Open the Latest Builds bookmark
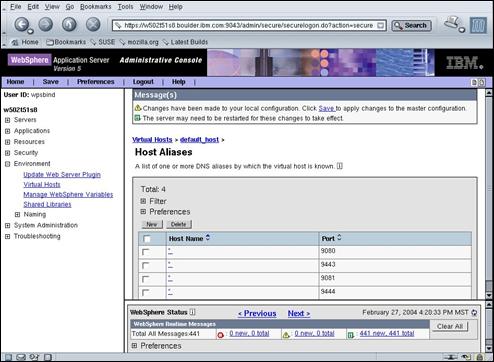Image resolution: width=494 pixels, height=362 pixels. coord(185,42)
